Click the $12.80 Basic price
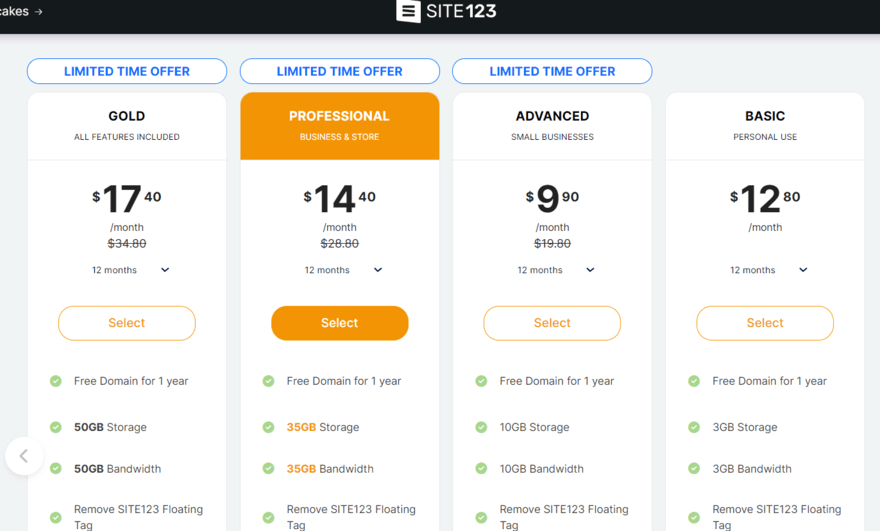Image resolution: width=880 pixels, height=531 pixels. click(x=765, y=199)
